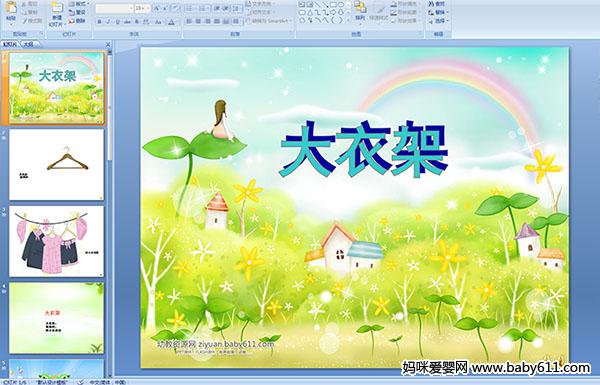Select the oval shape in the shapes gallery

click(340, 5)
